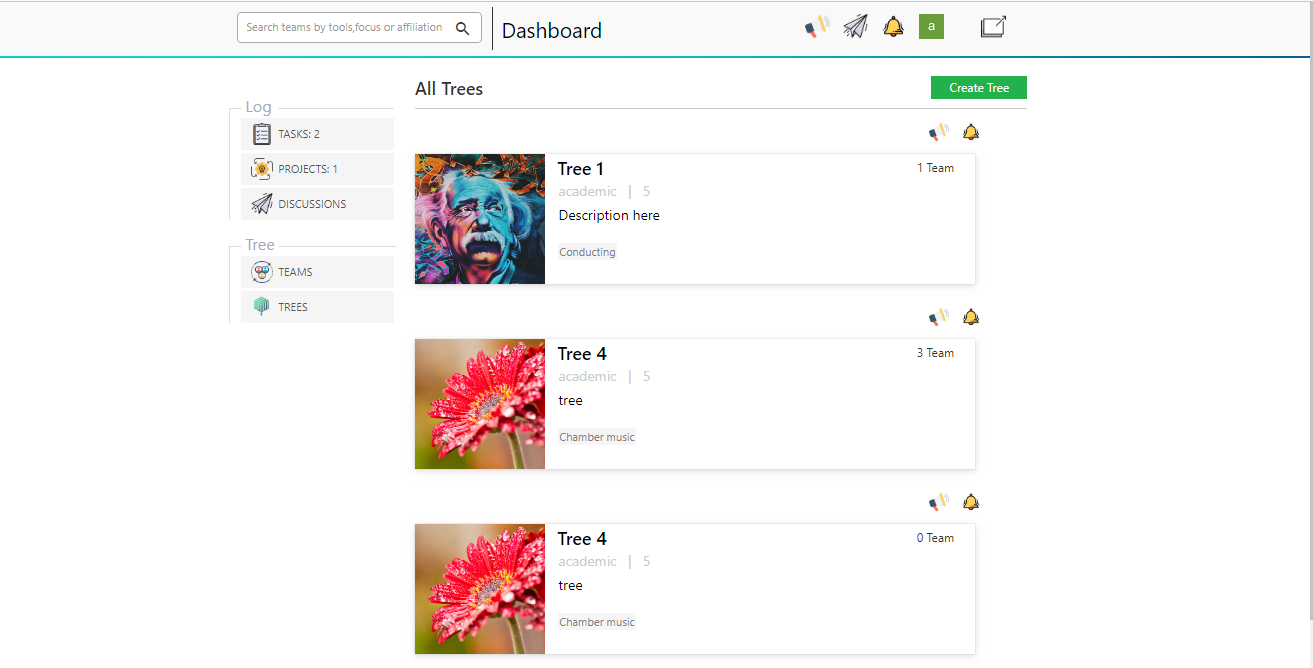Click bell icon above Tree 1 card
This screenshot has height=668, width=1313.
[x=970, y=132]
